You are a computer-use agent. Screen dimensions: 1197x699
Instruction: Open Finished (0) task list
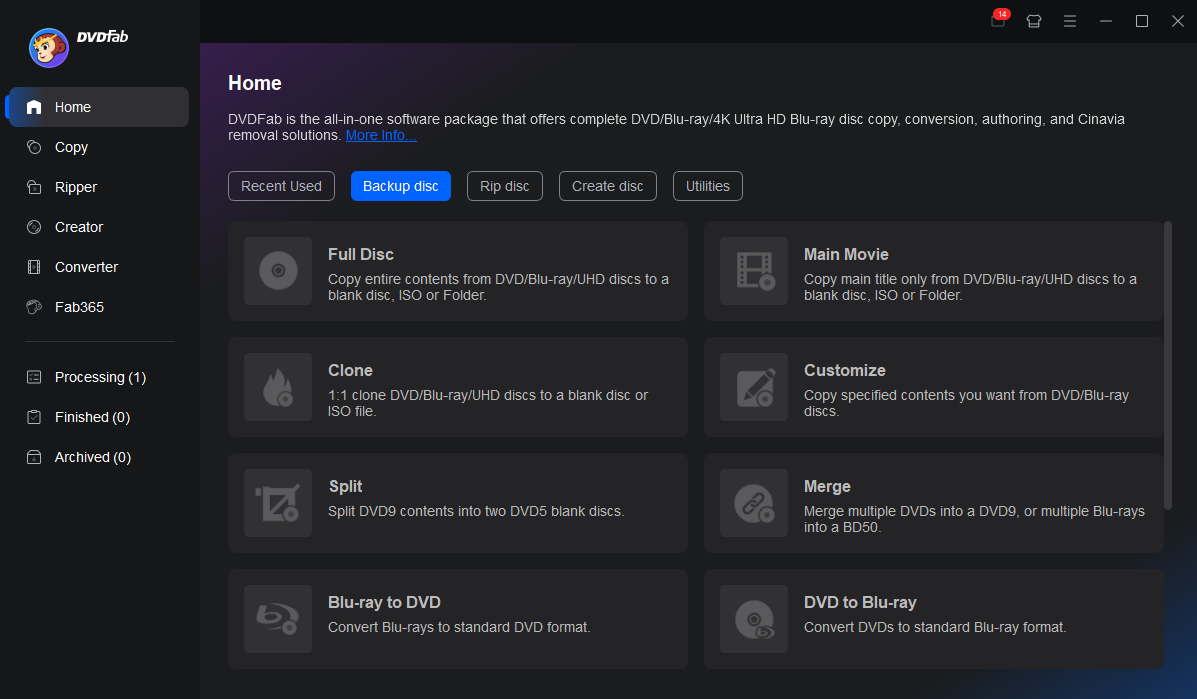tap(92, 417)
